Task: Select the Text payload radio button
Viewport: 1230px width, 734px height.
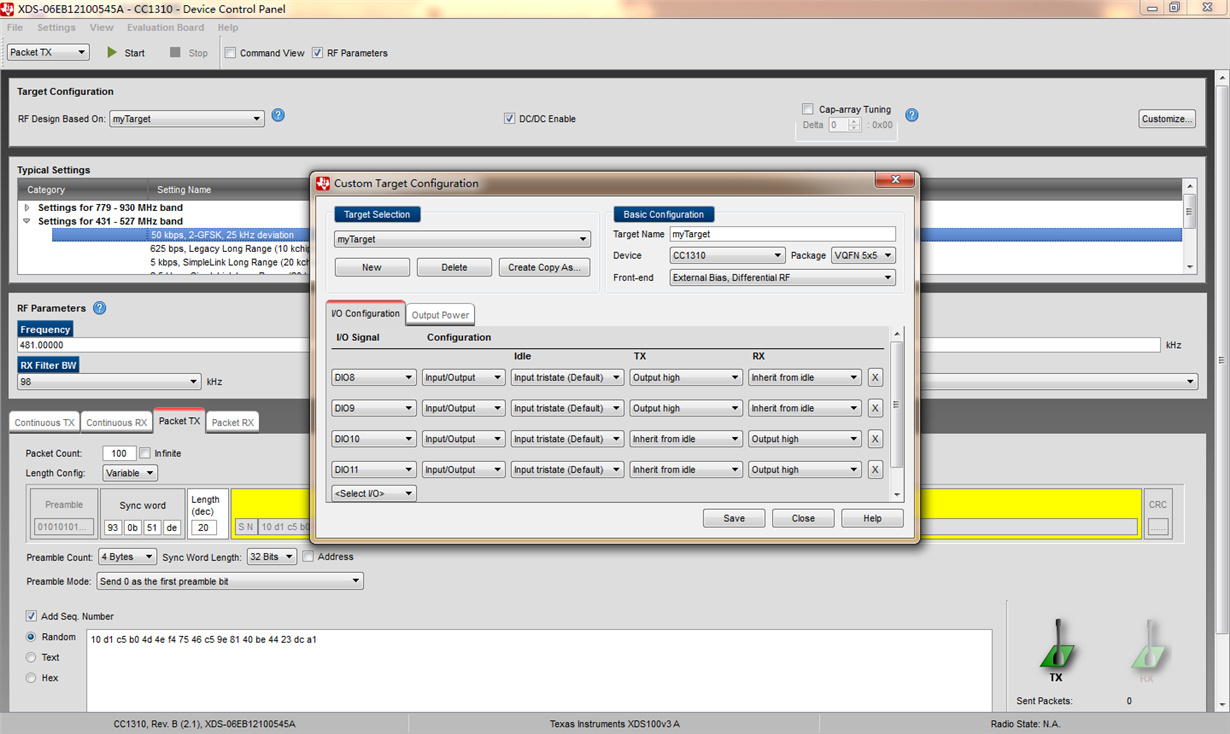Action: (x=31, y=658)
